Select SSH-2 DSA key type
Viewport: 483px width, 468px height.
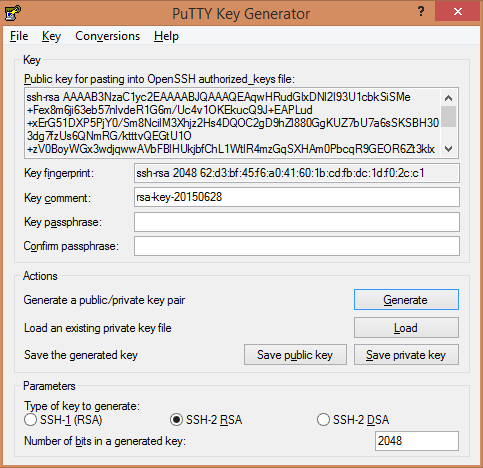coord(323,420)
